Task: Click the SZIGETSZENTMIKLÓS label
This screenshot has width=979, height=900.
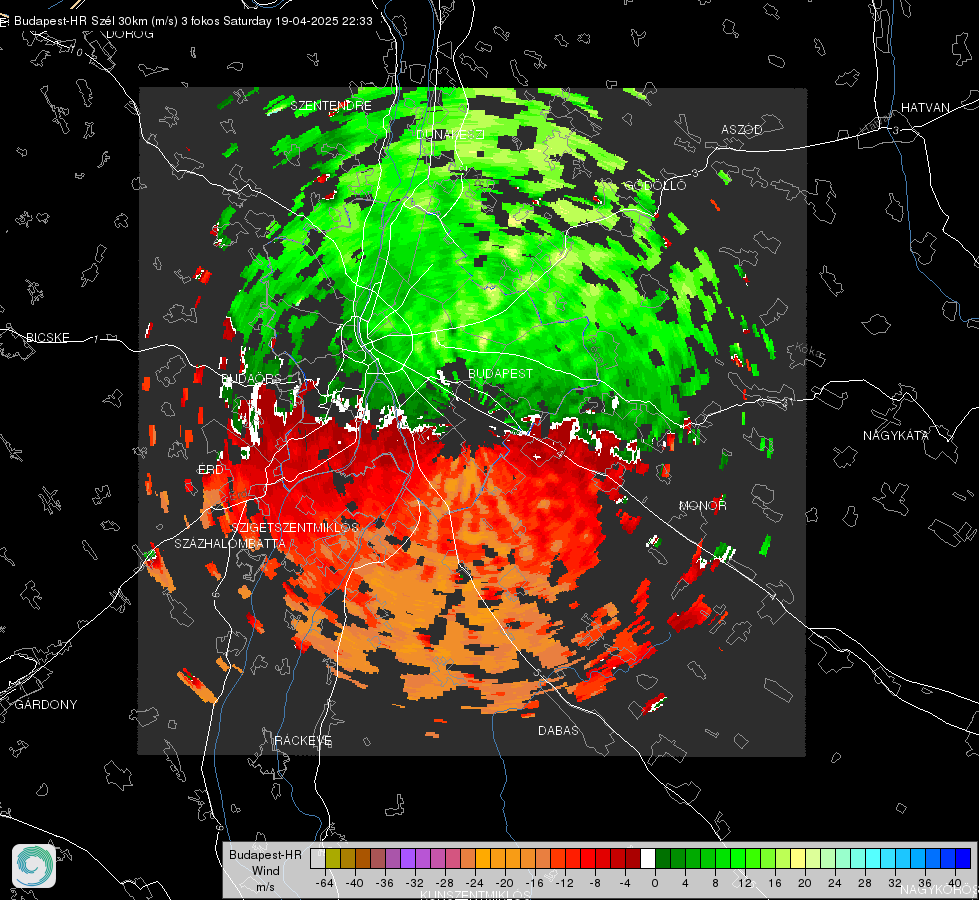Action: [x=295, y=527]
